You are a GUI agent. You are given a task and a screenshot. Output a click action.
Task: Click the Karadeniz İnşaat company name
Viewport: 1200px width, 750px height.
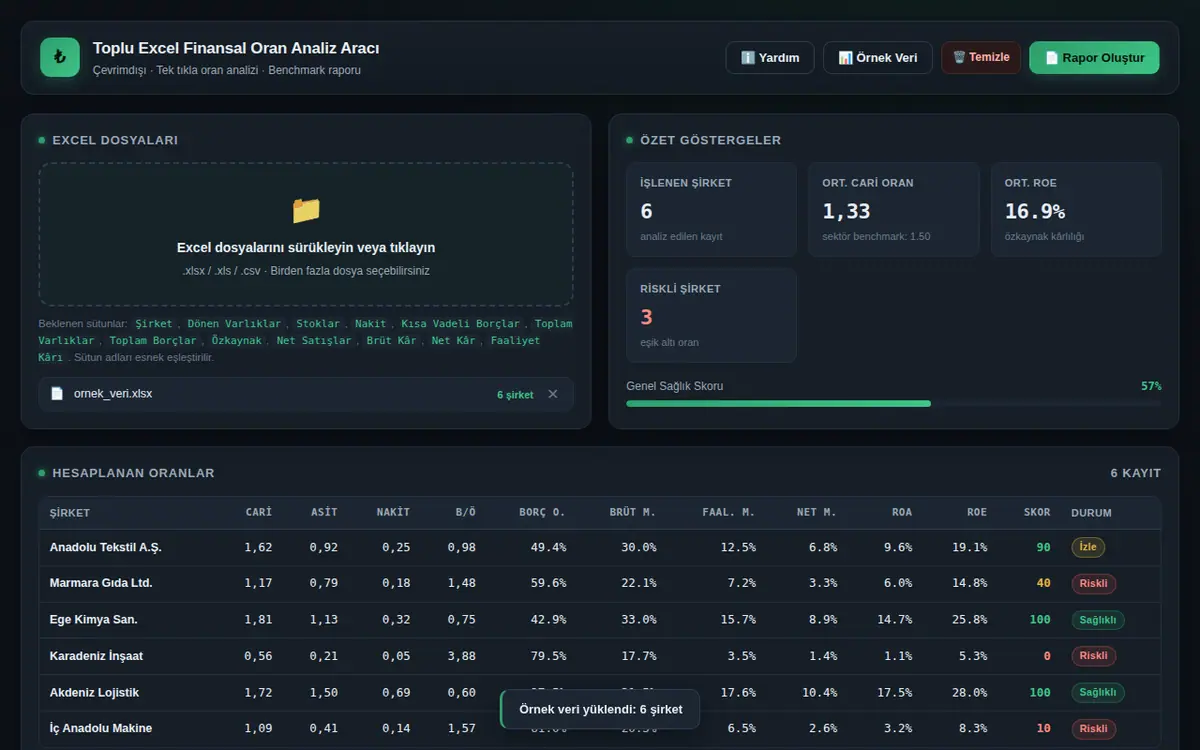coord(94,656)
